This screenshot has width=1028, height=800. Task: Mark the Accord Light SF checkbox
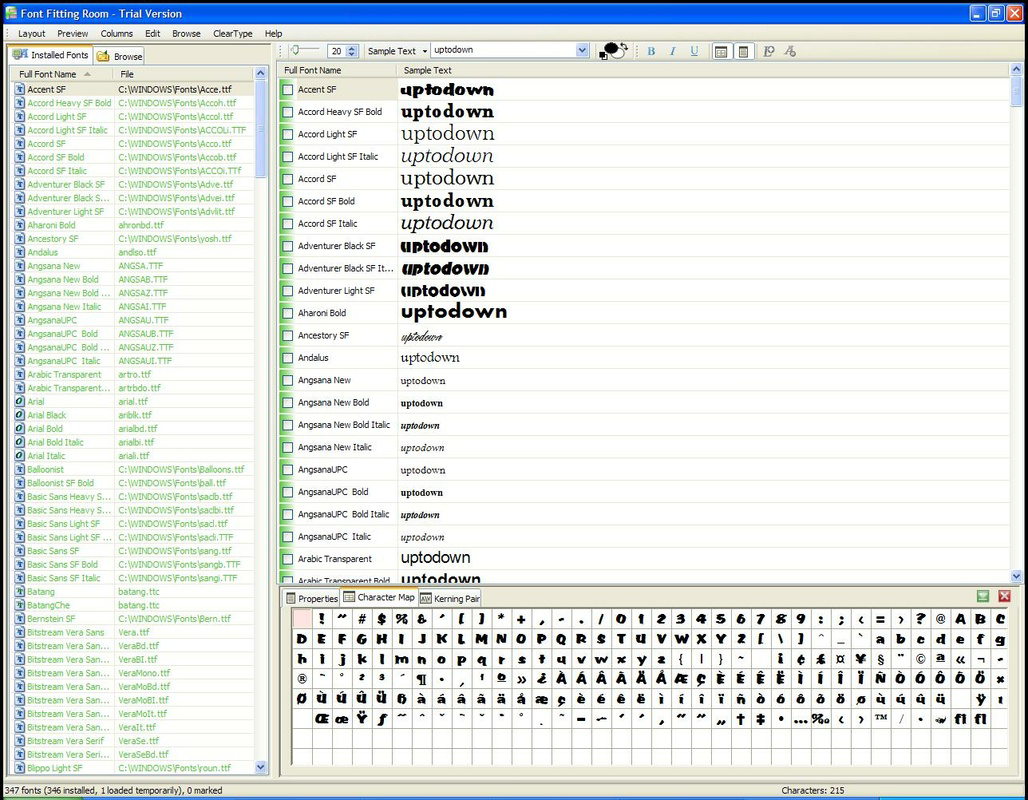pyautogui.click(x=287, y=134)
